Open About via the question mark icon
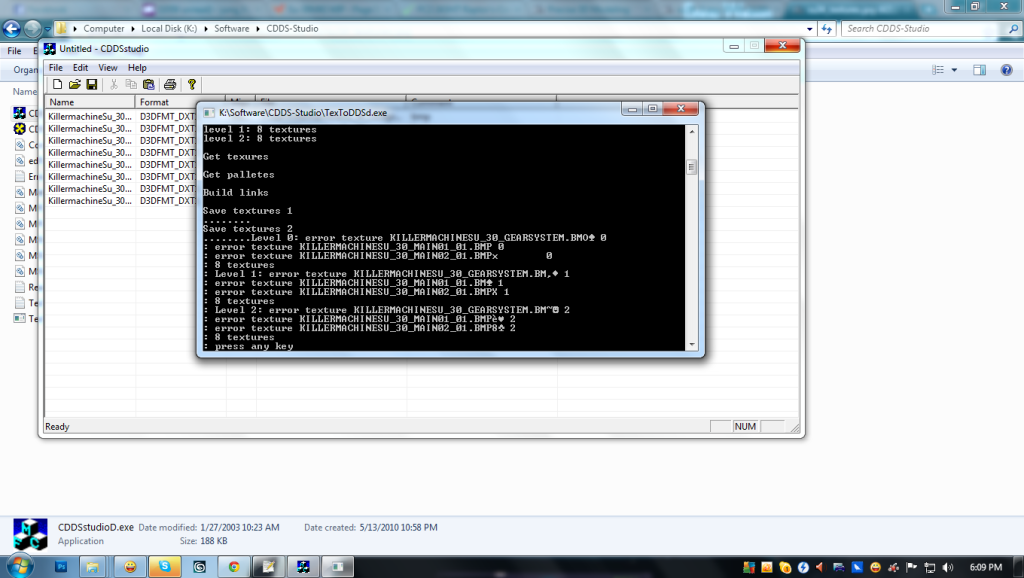 coord(192,85)
